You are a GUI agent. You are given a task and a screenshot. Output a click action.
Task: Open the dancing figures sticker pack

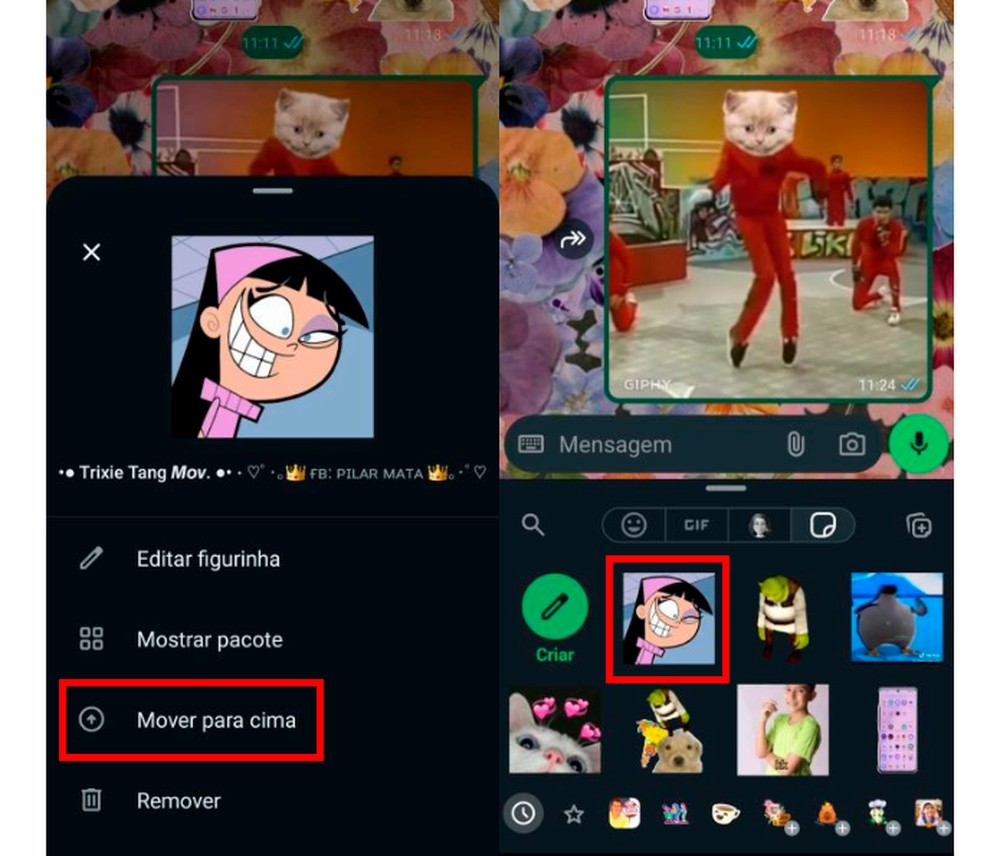(675, 813)
